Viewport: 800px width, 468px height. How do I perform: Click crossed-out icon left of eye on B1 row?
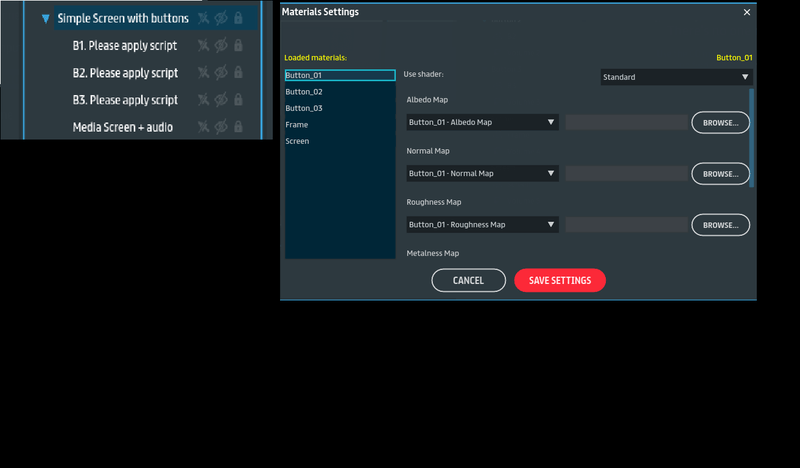tap(204, 46)
